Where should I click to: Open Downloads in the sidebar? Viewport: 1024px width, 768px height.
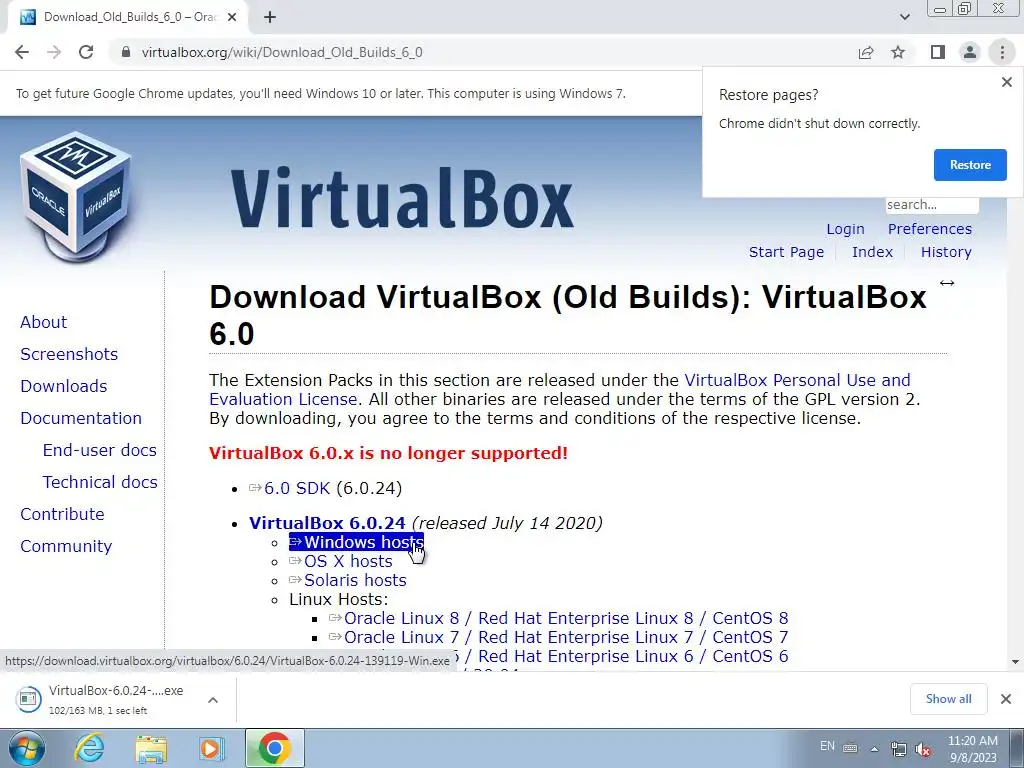(63, 386)
